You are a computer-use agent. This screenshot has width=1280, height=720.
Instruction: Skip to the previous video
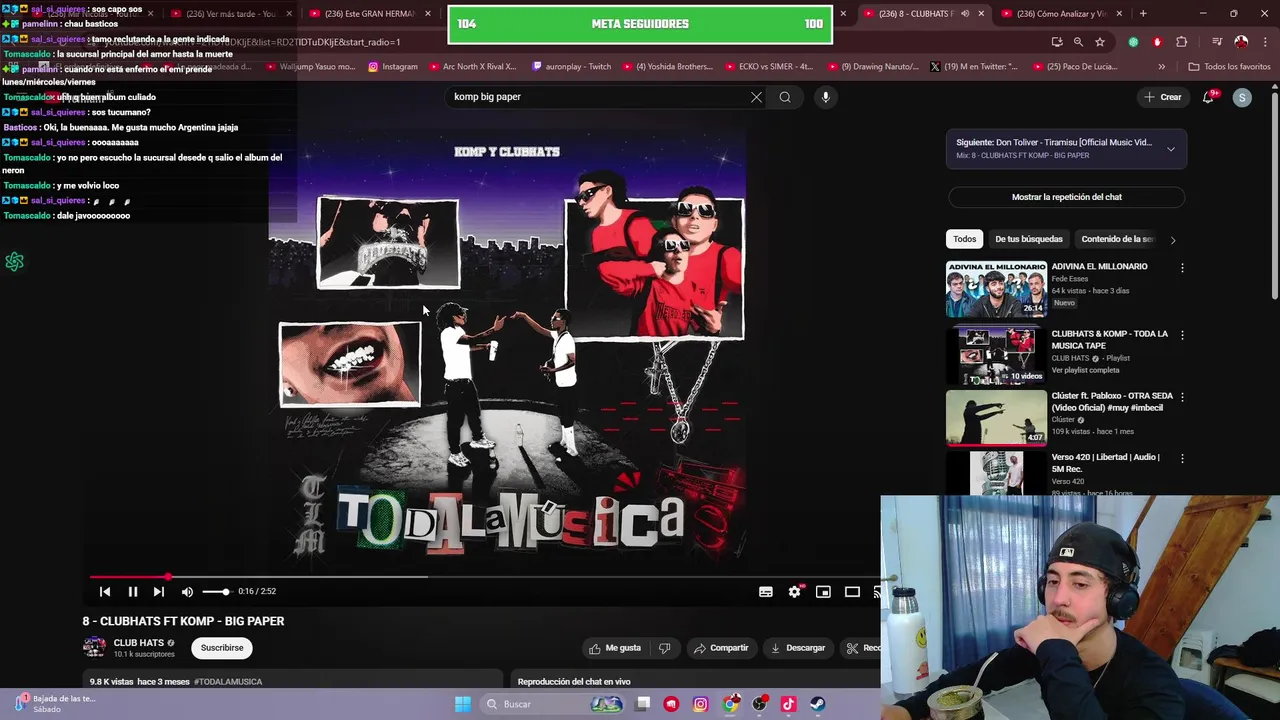click(x=105, y=592)
